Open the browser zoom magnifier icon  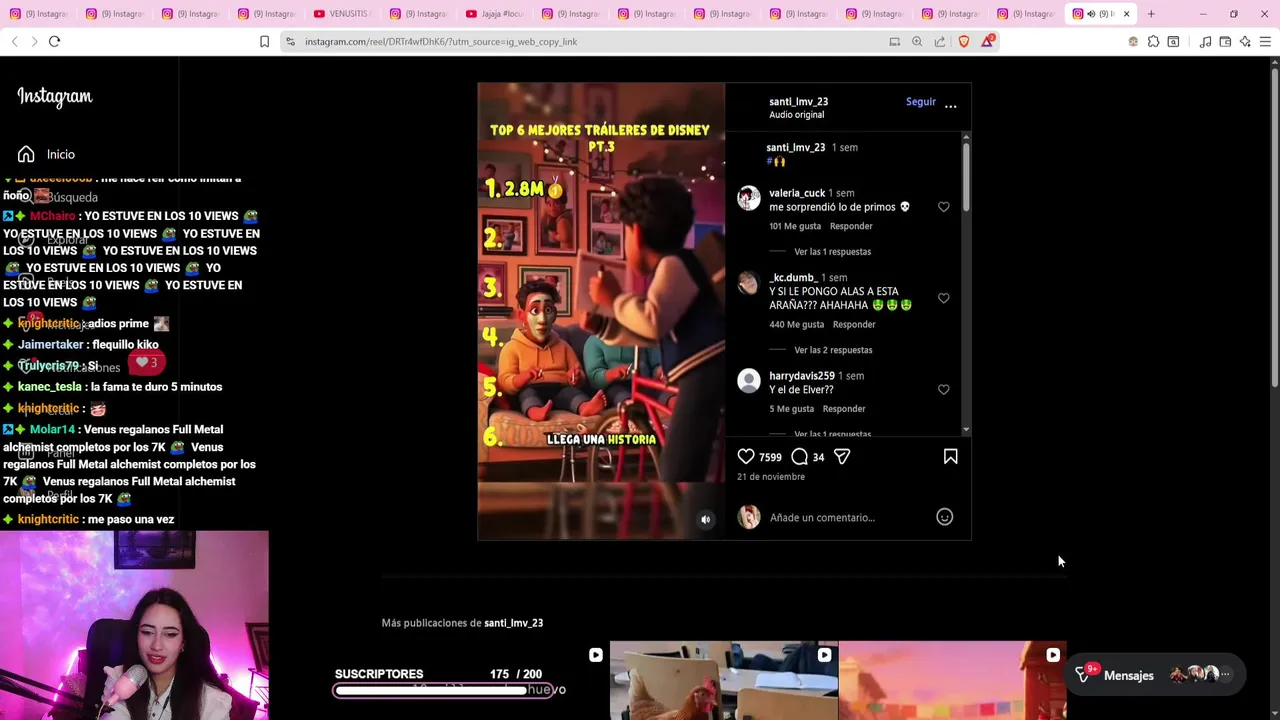[x=917, y=41]
